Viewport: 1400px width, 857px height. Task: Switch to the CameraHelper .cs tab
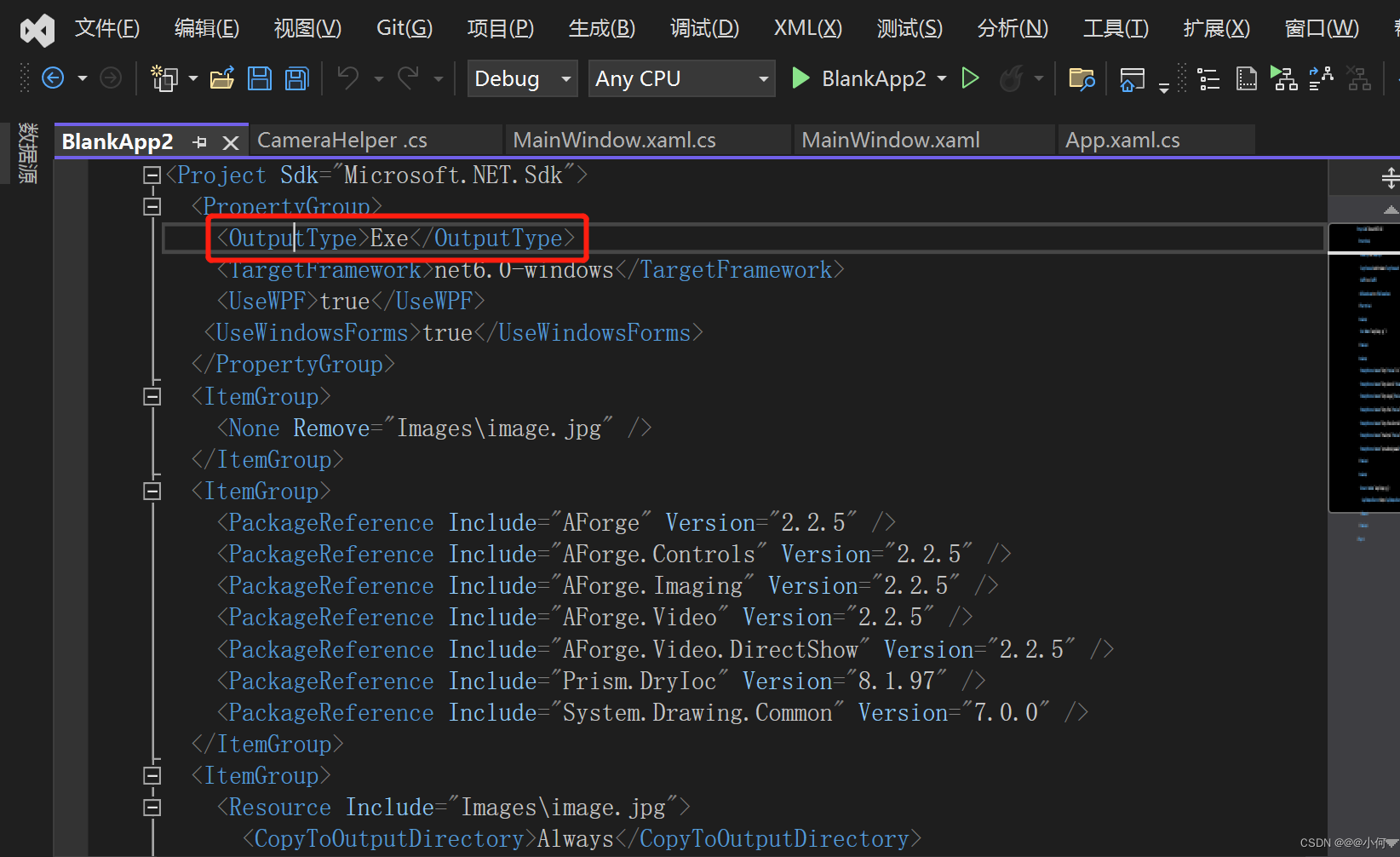tap(376, 140)
